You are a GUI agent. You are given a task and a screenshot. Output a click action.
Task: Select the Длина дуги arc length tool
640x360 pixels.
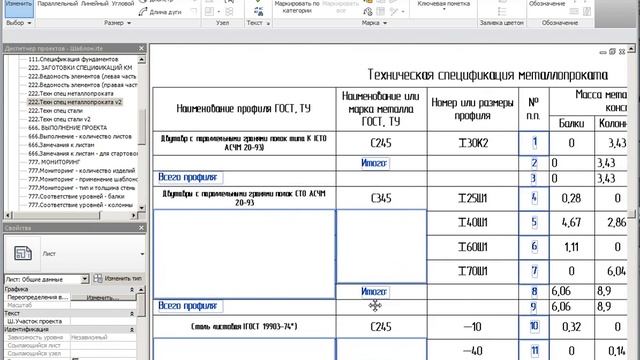[160, 12]
